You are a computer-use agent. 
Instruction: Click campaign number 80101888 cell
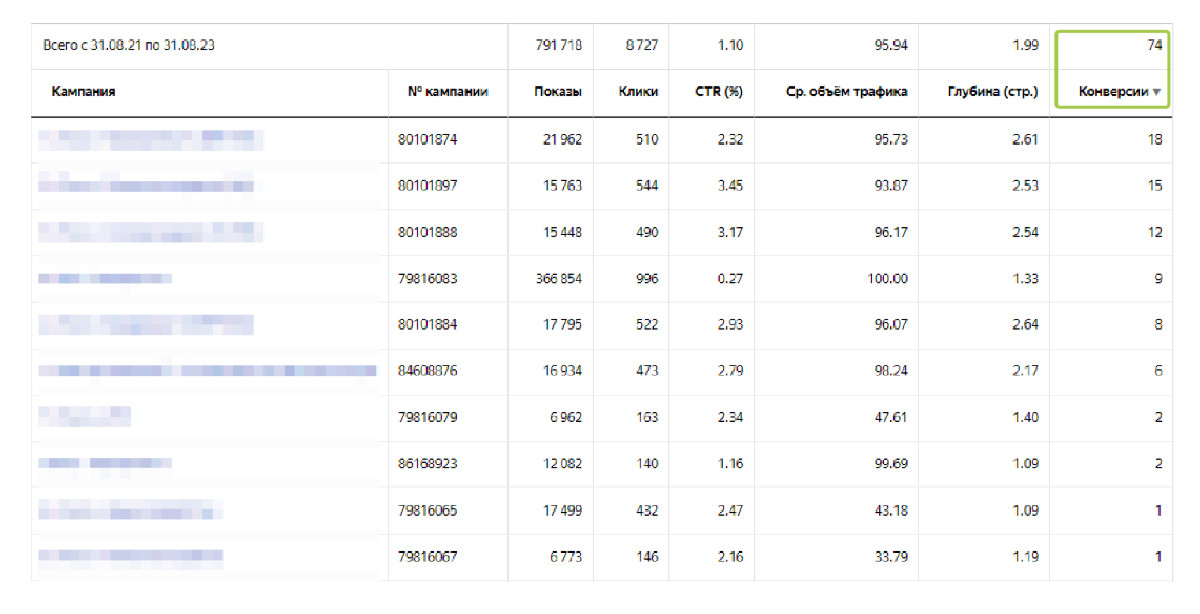tap(427, 232)
